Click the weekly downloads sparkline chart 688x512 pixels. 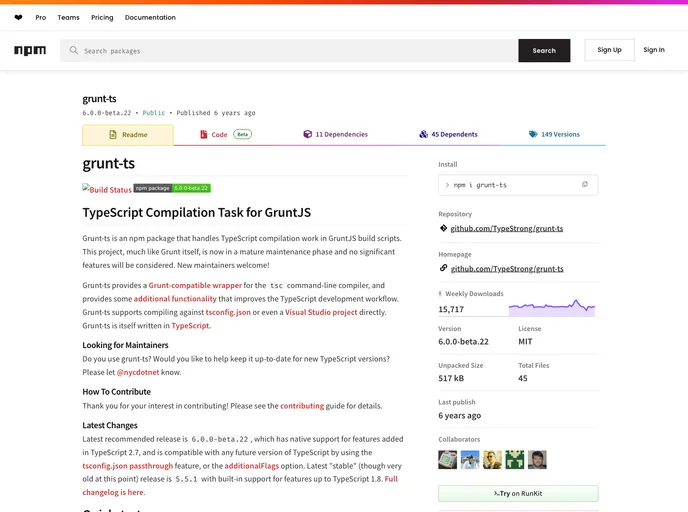pyautogui.click(x=552, y=308)
